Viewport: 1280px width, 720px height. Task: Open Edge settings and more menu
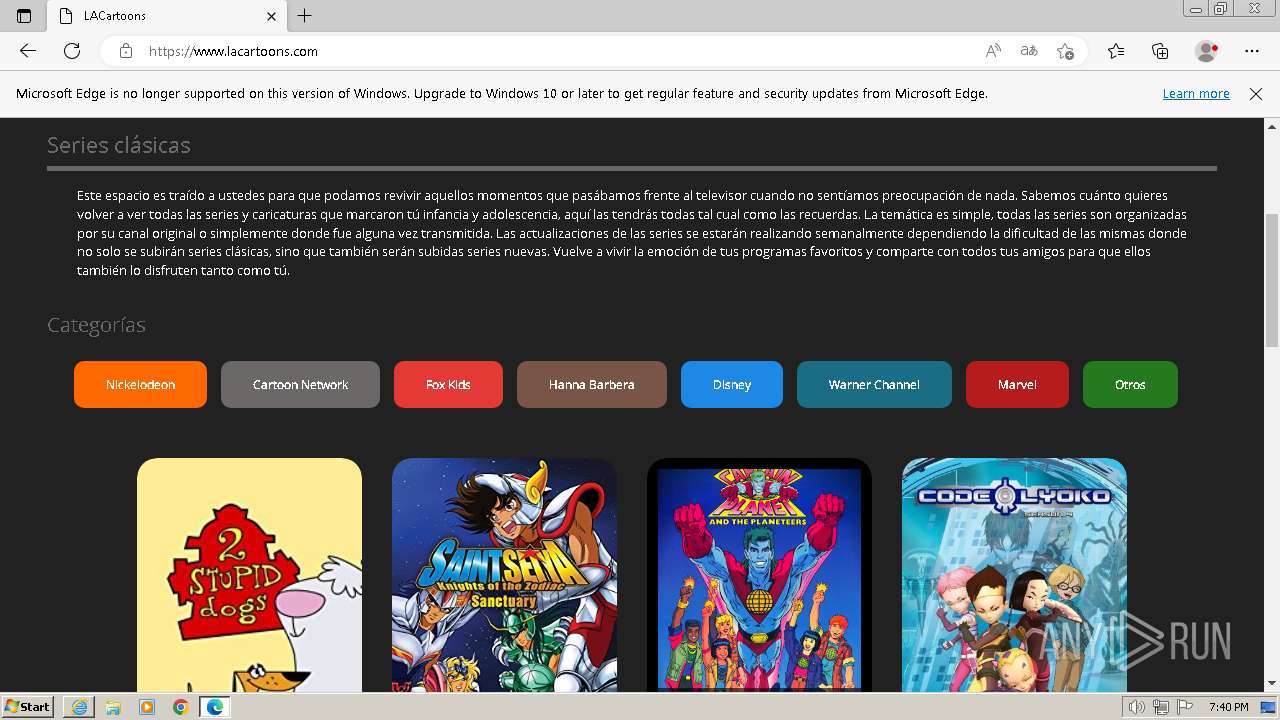click(x=1252, y=51)
